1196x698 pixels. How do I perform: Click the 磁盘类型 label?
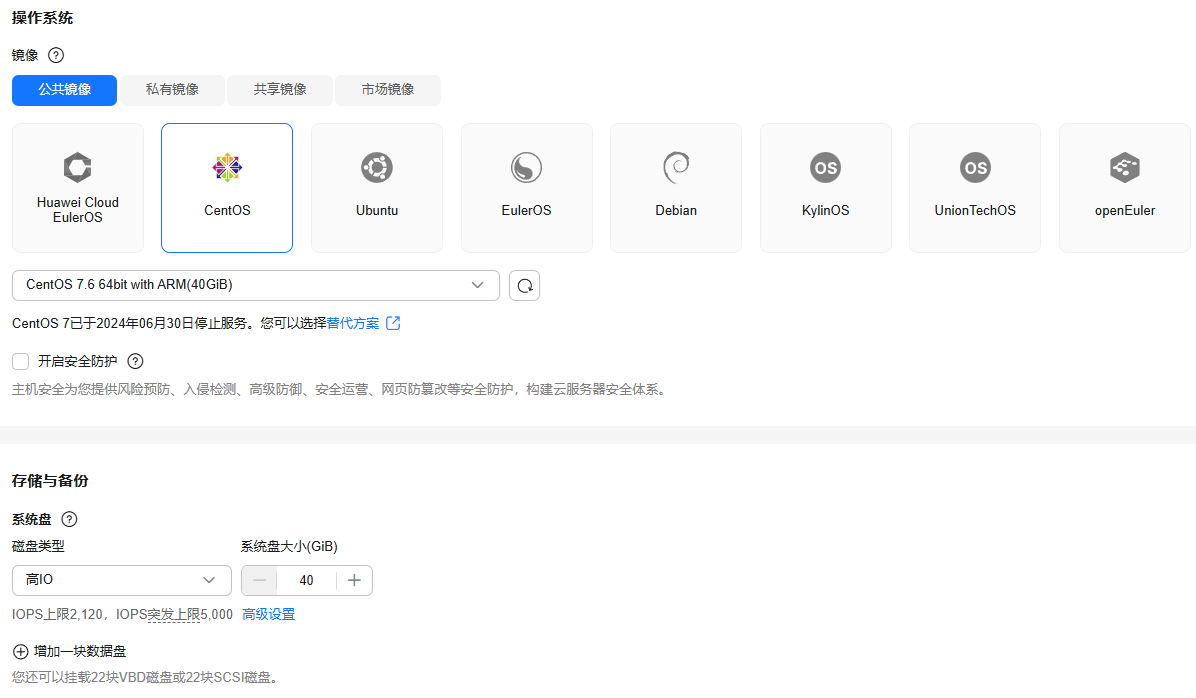(x=38, y=546)
